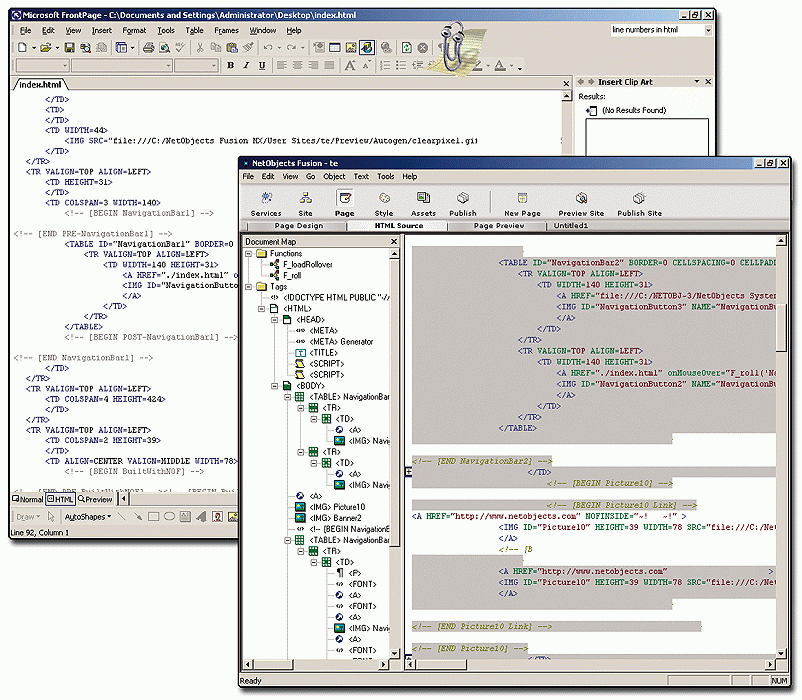802x700 pixels.
Task: Click the Document Map vertical scrollbar down arrow
Action: point(394,653)
